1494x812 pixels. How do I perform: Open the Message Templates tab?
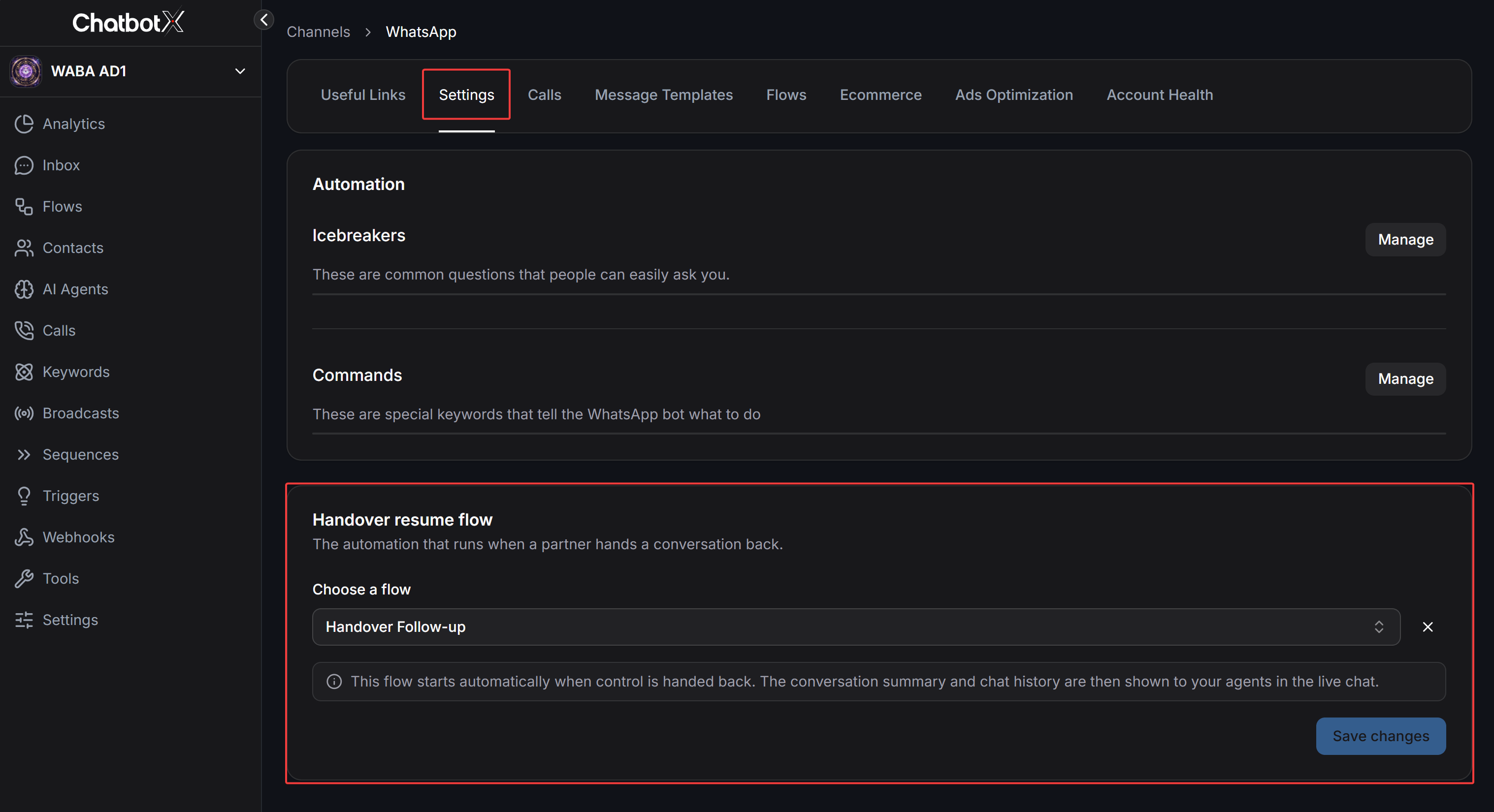tap(663, 94)
